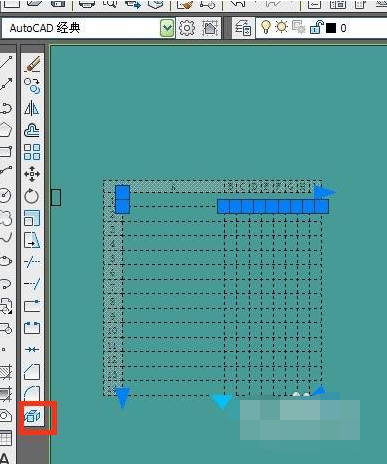Select the Polyline tool
387x464 pixels.
pyautogui.click(x=6, y=108)
